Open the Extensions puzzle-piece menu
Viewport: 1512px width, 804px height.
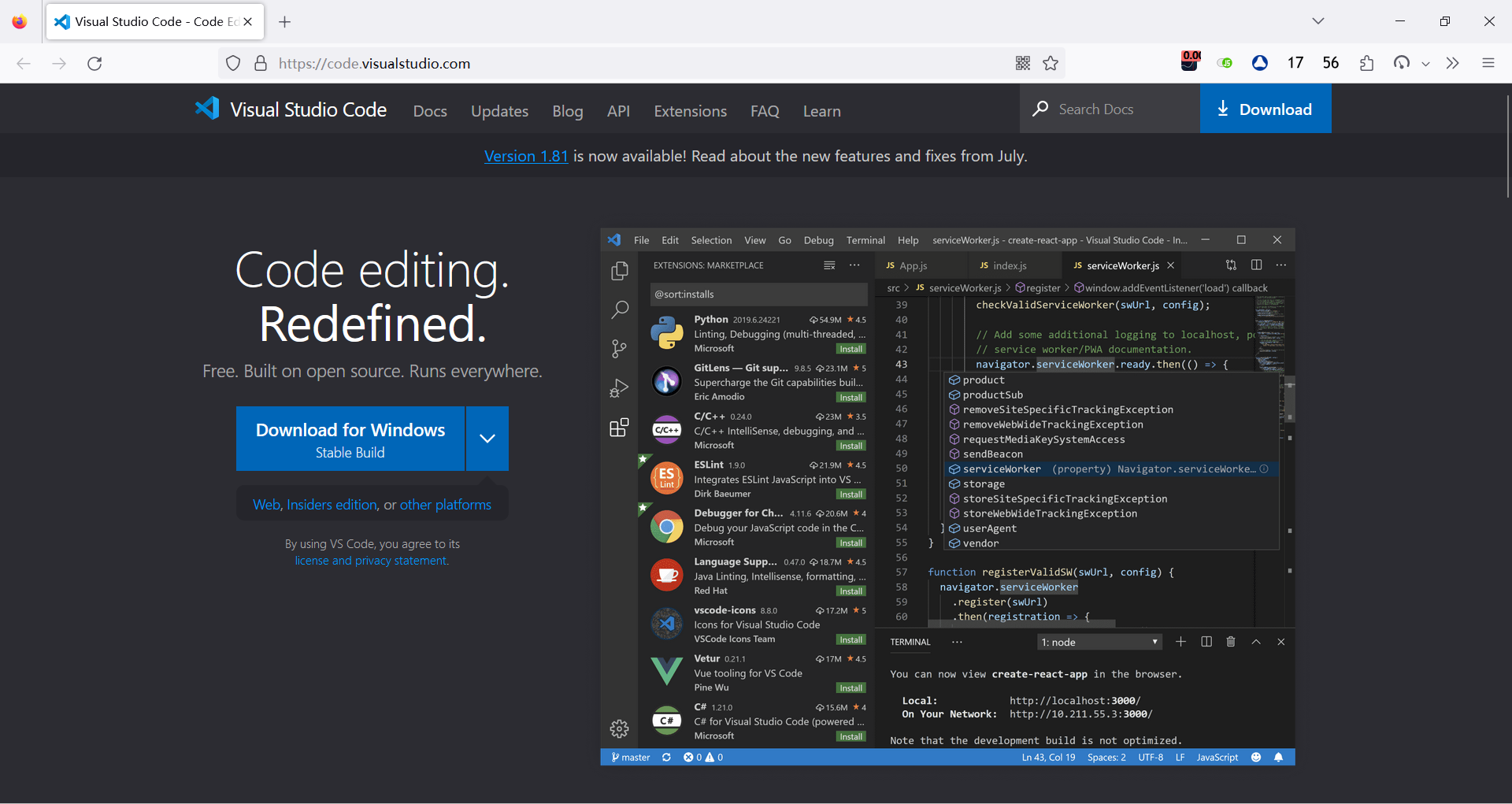(1366, 63)
